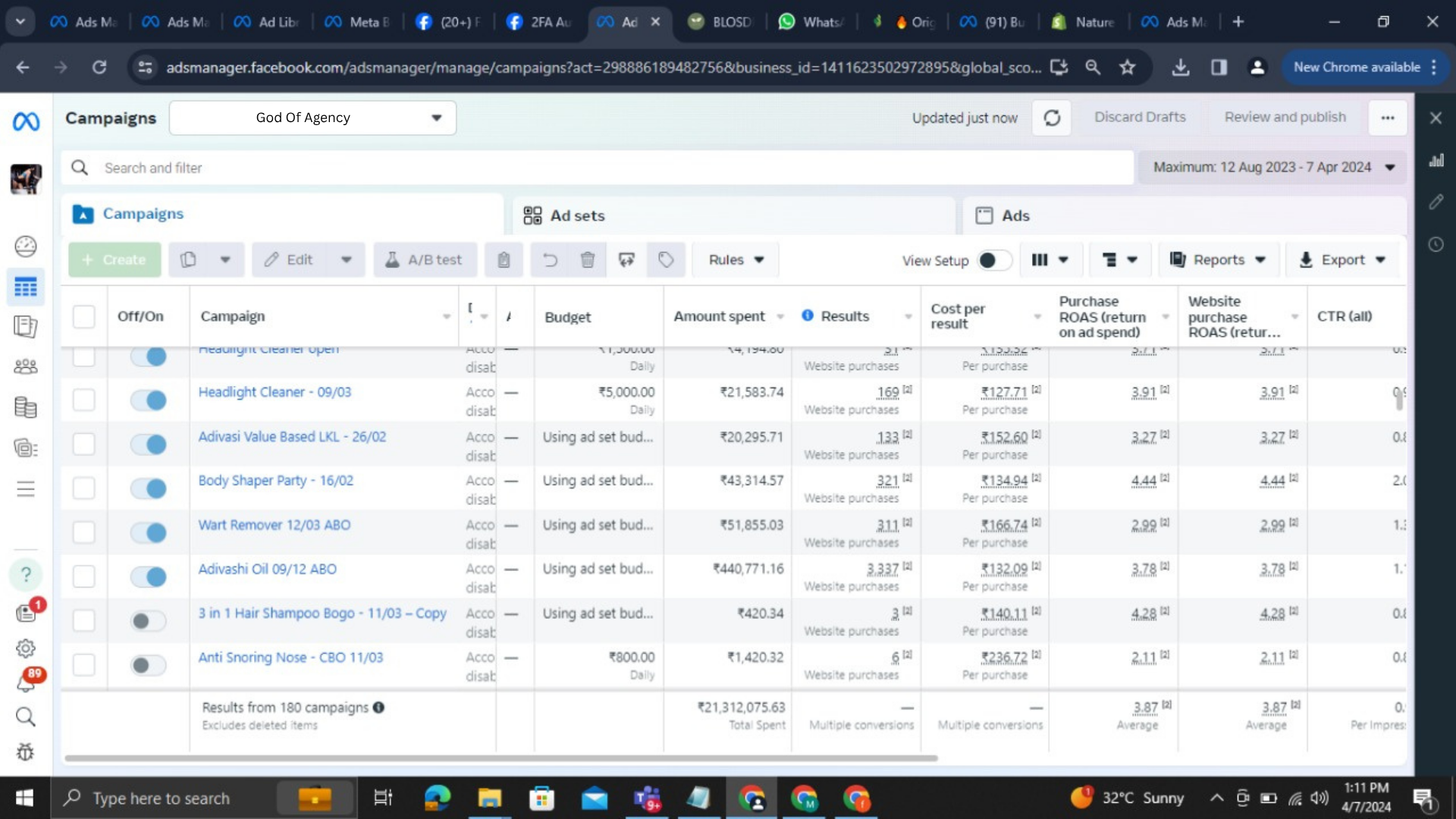Open Audiences icon in left sidebar
The width and height of the screenshot is (1456, 819).
(x=25, y=367)
